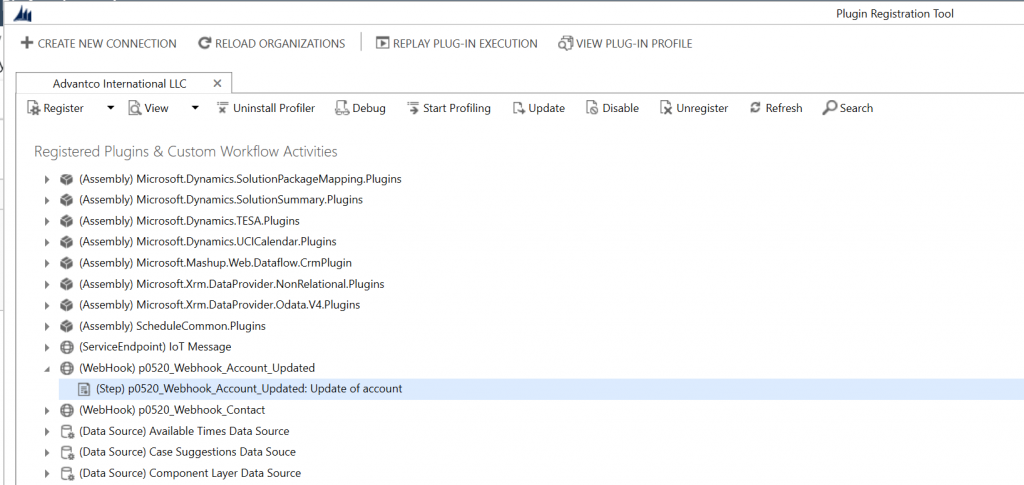This screenshot has width=1024, height=485.
Task: Click the Register plugin icon
Action: coord(34,108)
